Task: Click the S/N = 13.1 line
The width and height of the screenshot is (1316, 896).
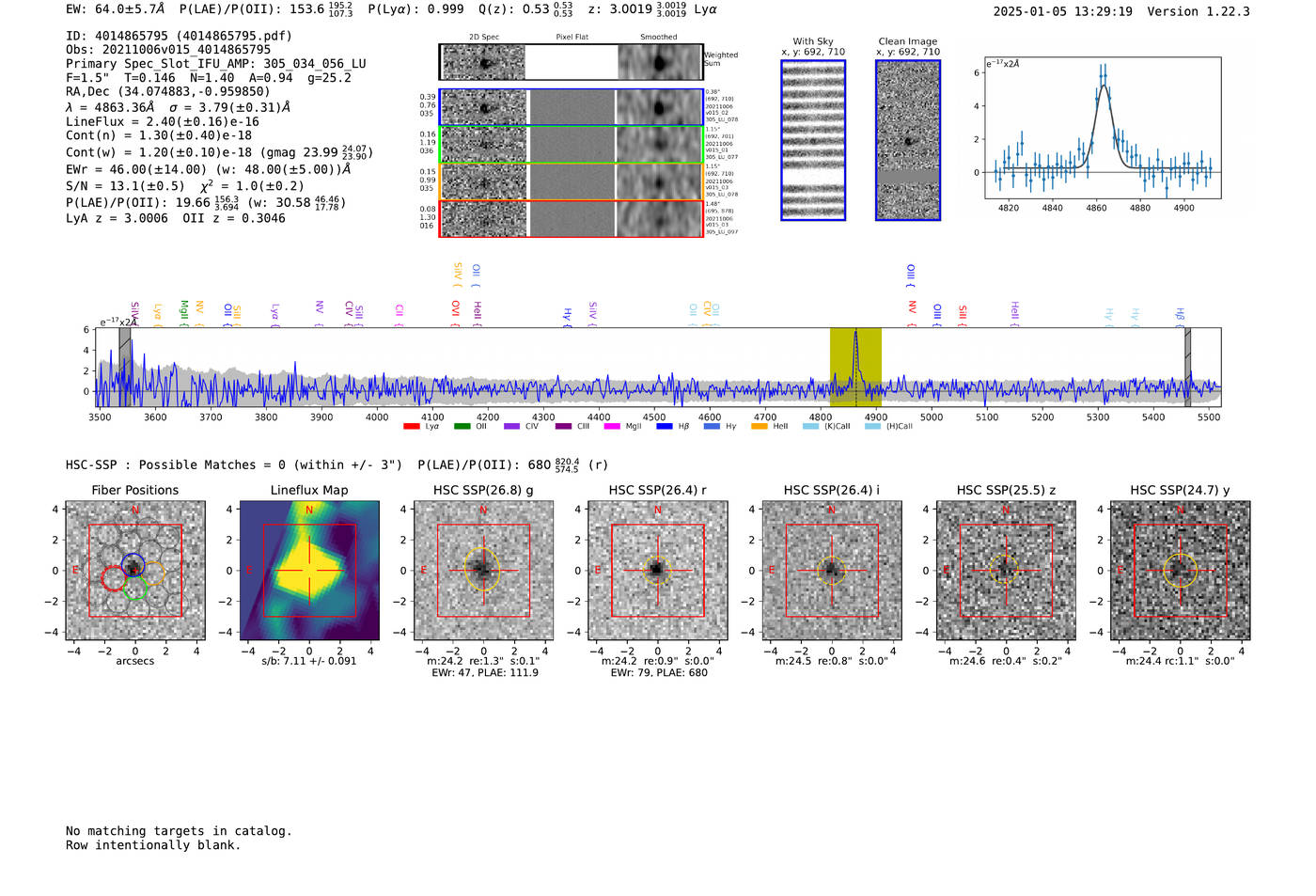Action: point(185,185)
